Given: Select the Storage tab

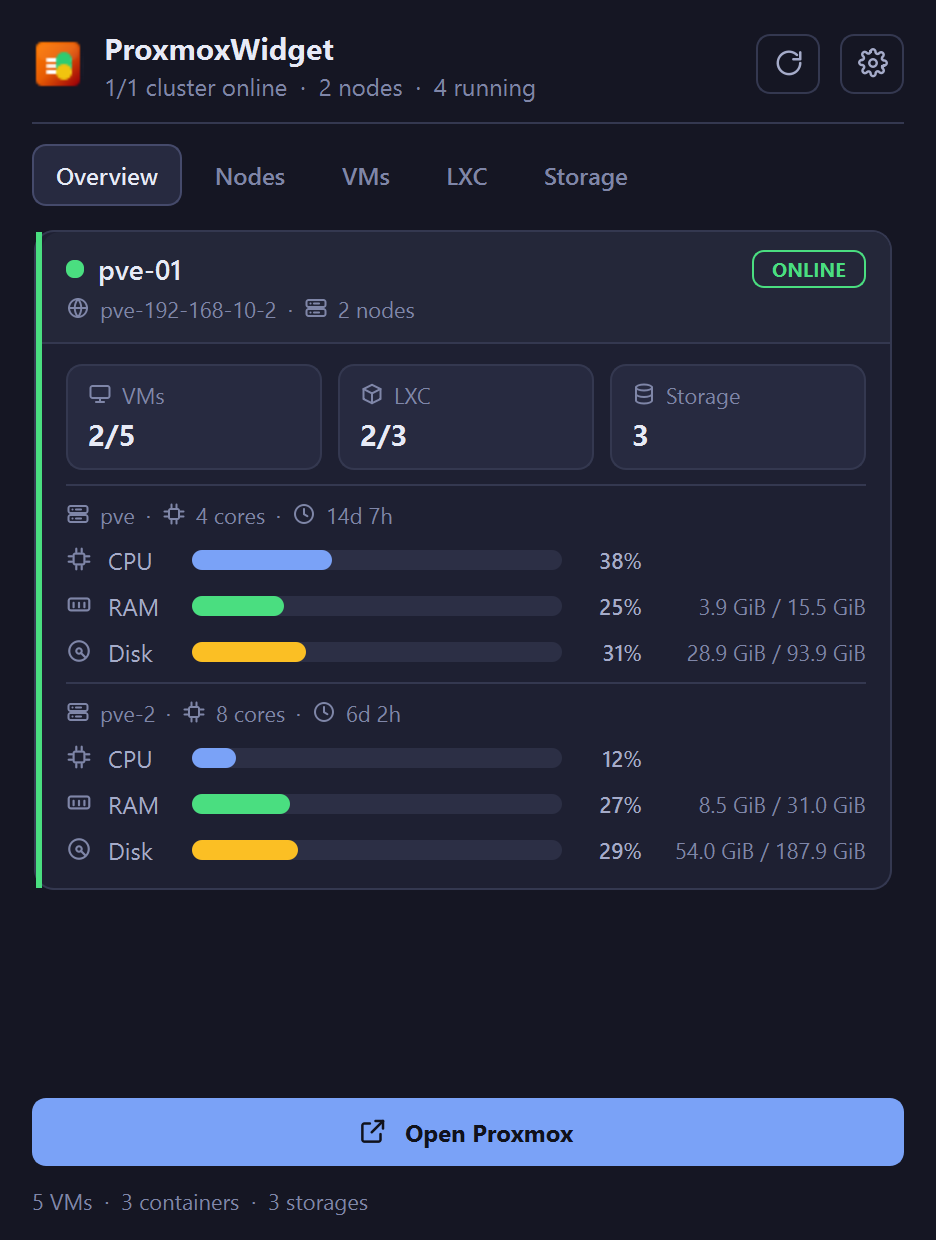Looking at the screenshot, I should 586,176.
